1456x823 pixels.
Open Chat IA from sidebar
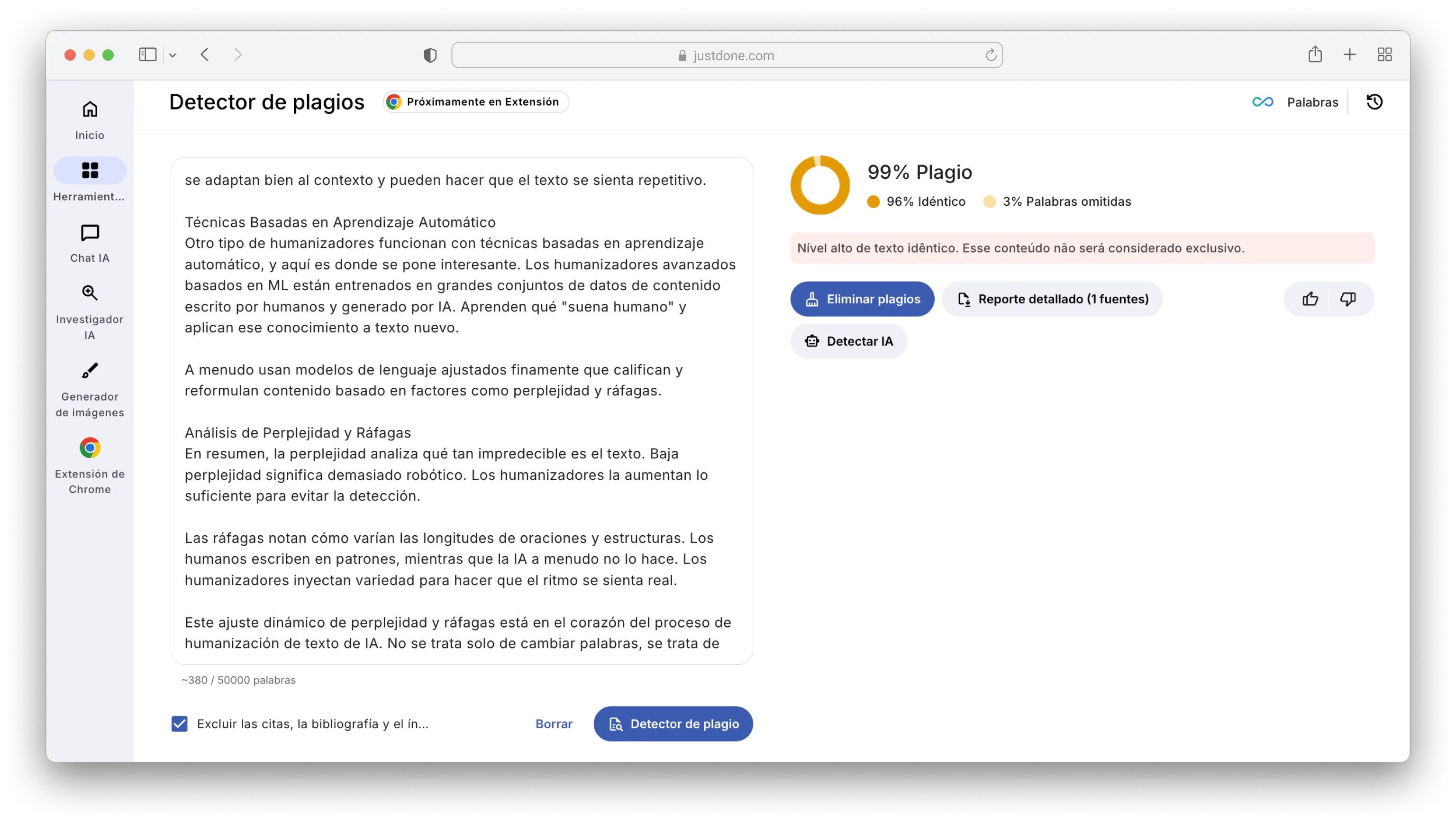coord(90,243)
